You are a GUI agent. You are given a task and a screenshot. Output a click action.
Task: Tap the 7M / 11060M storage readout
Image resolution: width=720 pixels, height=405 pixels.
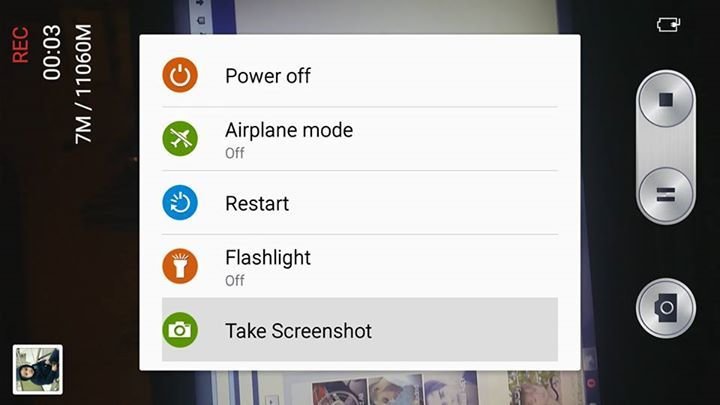tap(83, 84)
